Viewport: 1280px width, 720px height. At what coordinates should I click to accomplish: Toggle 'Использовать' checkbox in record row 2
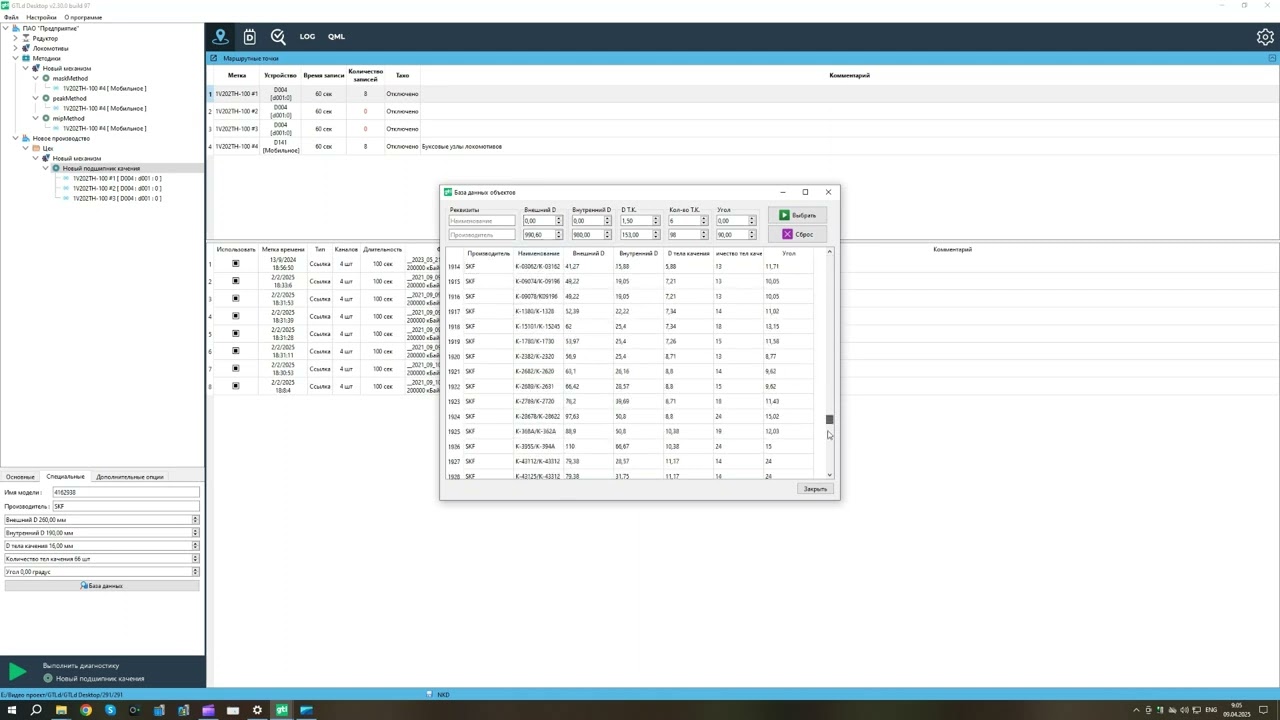coord(236,281)
